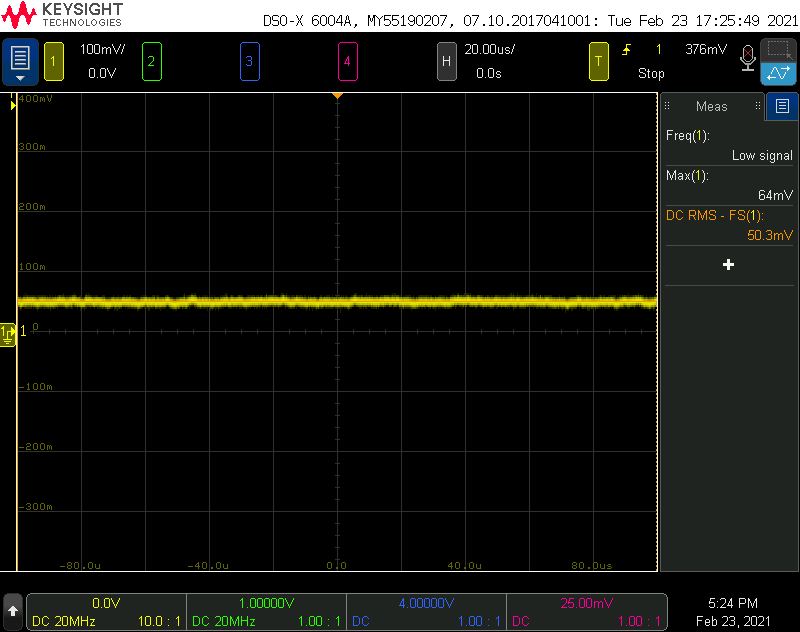Click the 376mV trigger level value

coord(706,49)
